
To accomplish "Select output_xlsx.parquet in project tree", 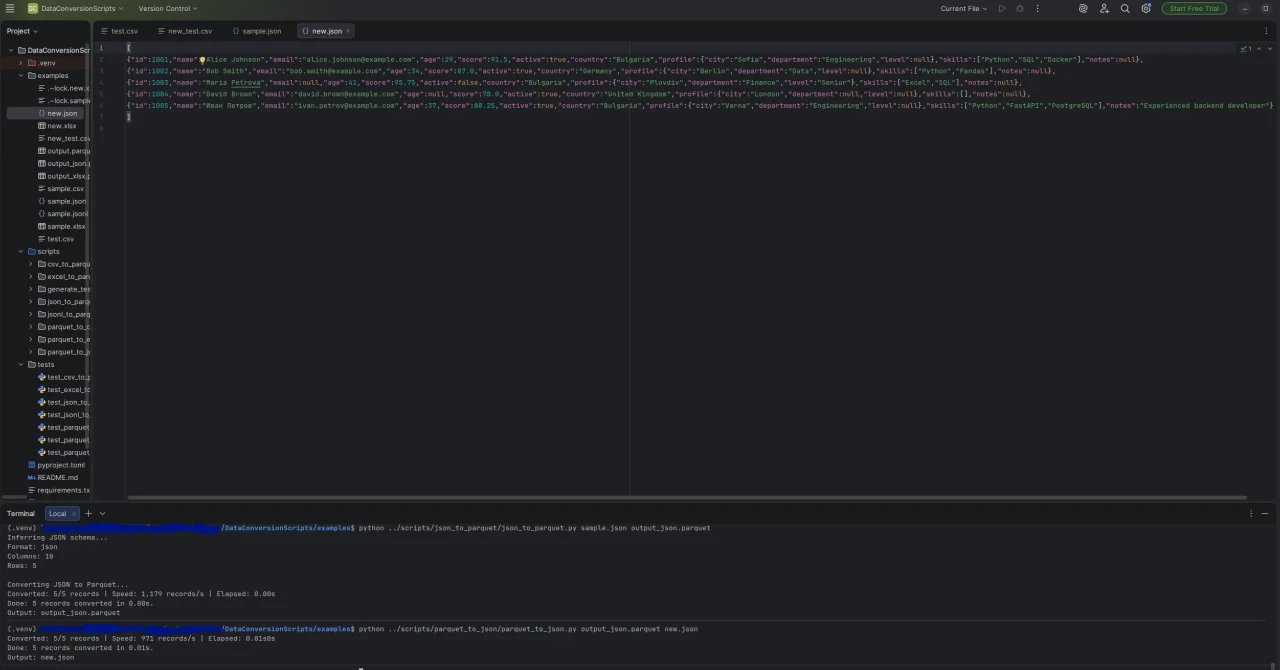I will (x=62, y=176).
